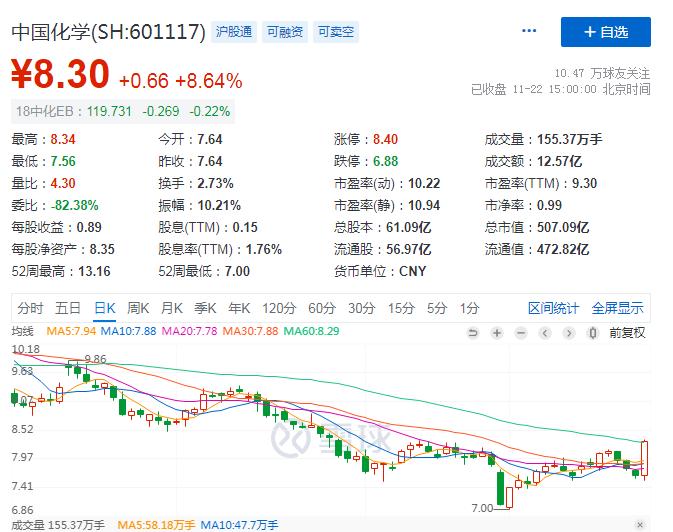This screenshot has height=532, width=673.
Task: Switch to 60分 interval tab
Action: (322, 308)
